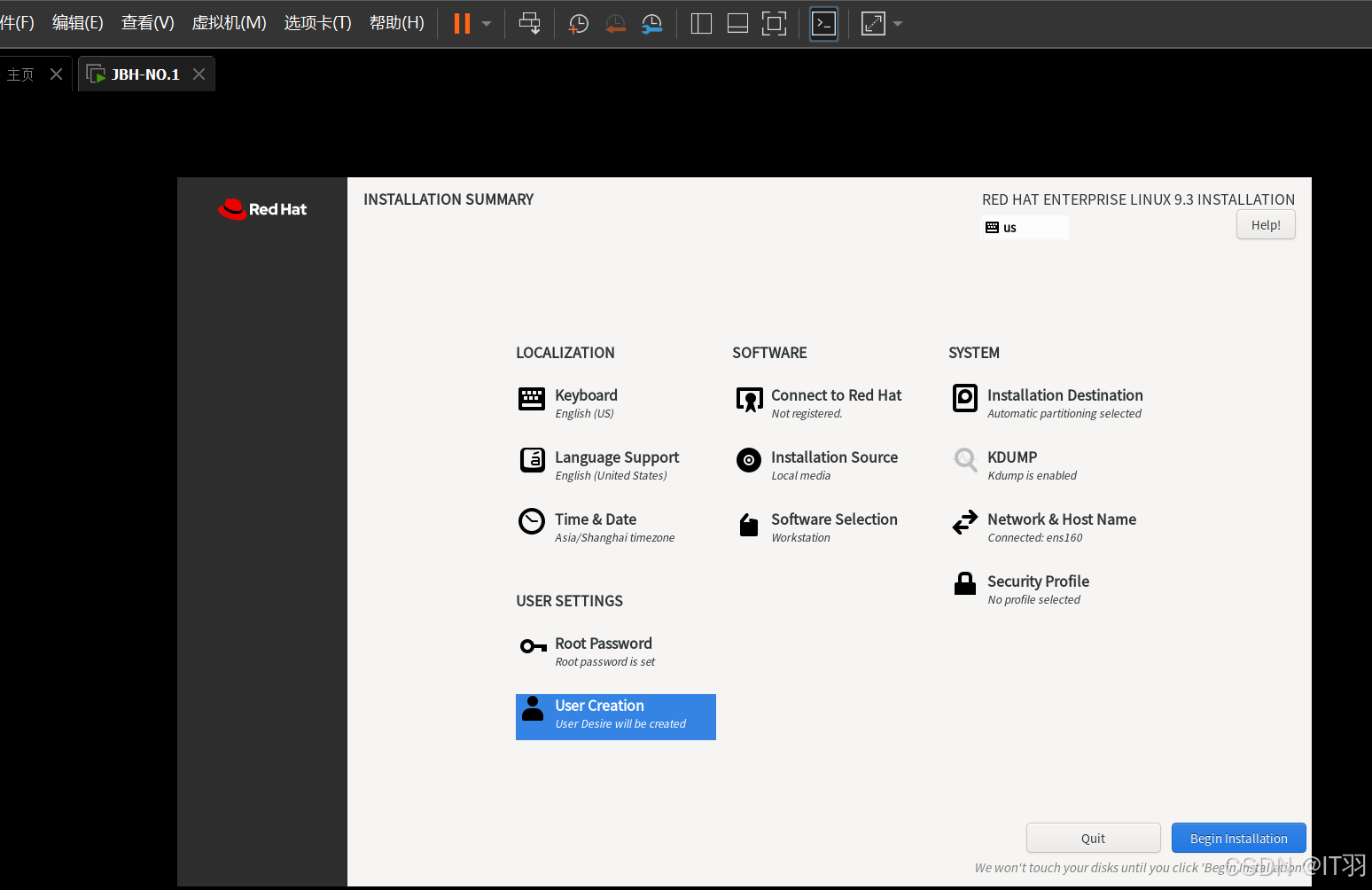Close the 主页 tab
The height and width of the screenshot is (890, 1372).
56,74
